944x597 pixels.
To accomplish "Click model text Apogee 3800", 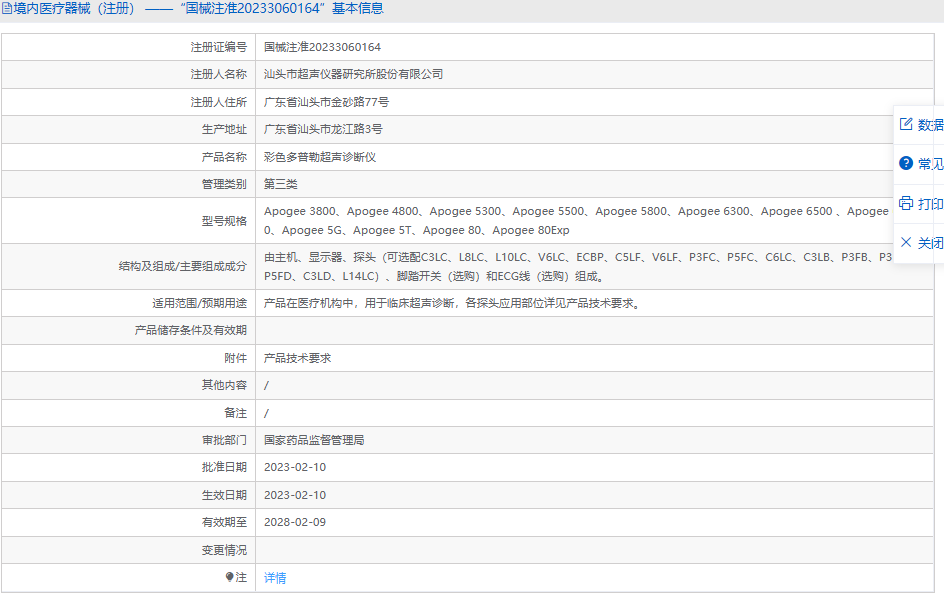I will (300, 211).
